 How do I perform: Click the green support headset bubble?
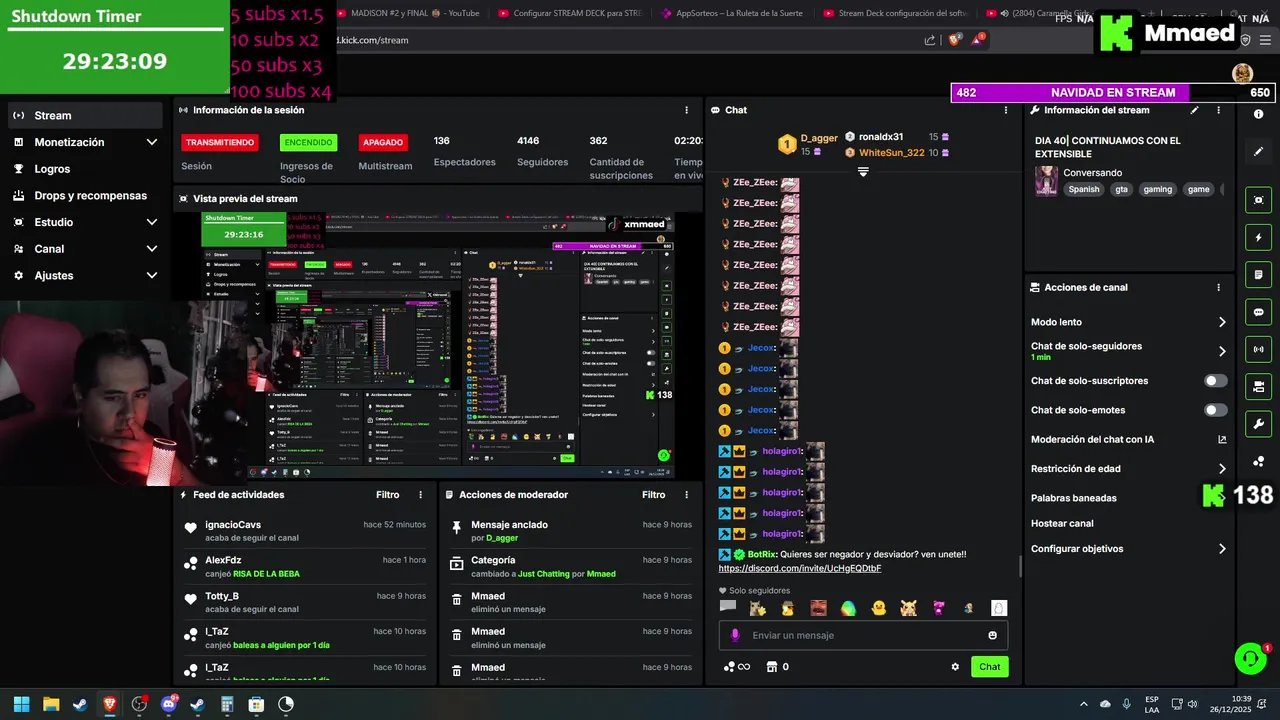(x=1250, y=658)
